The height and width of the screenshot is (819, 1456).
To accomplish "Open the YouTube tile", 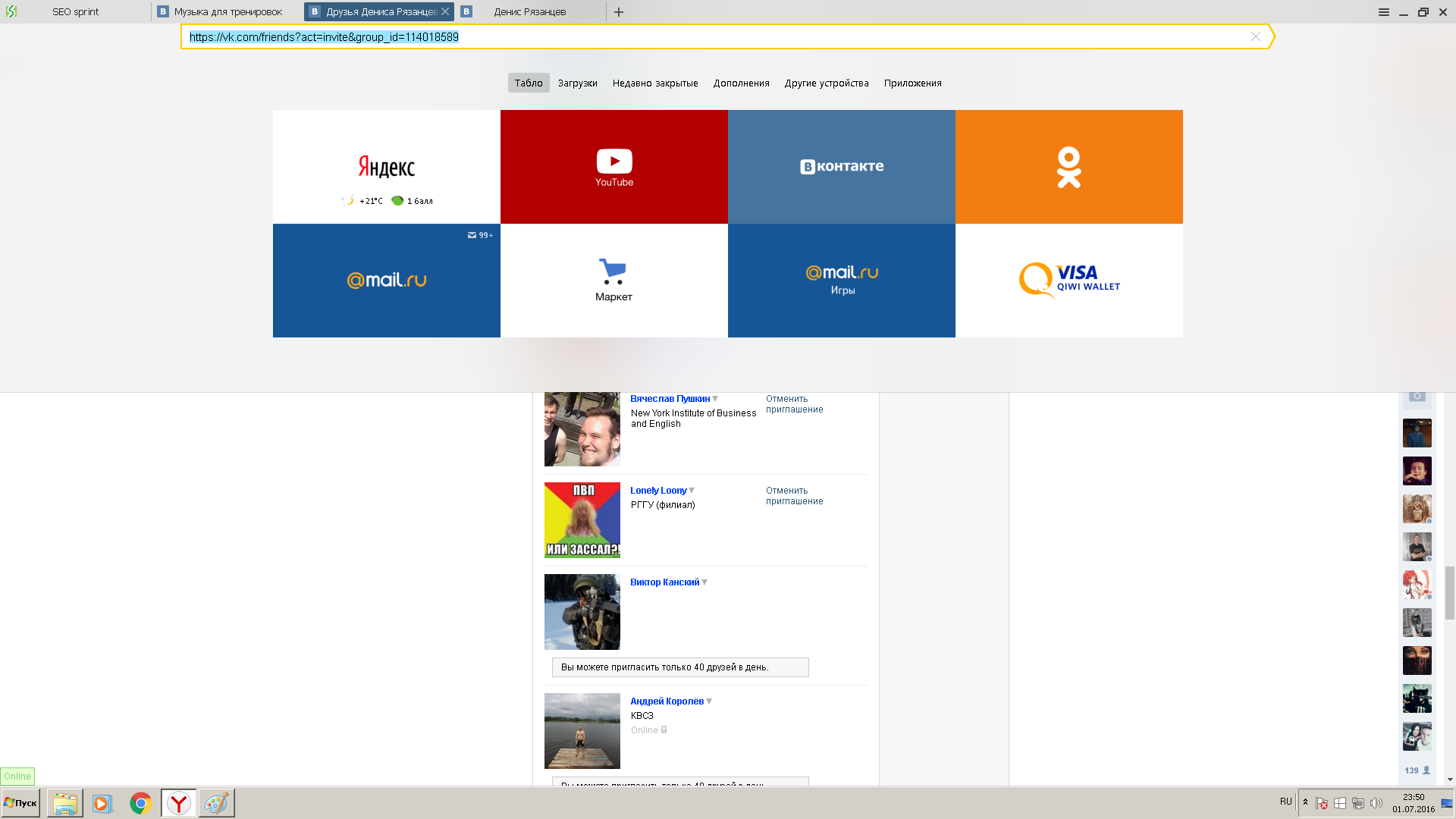I will [x=614, y=167].
